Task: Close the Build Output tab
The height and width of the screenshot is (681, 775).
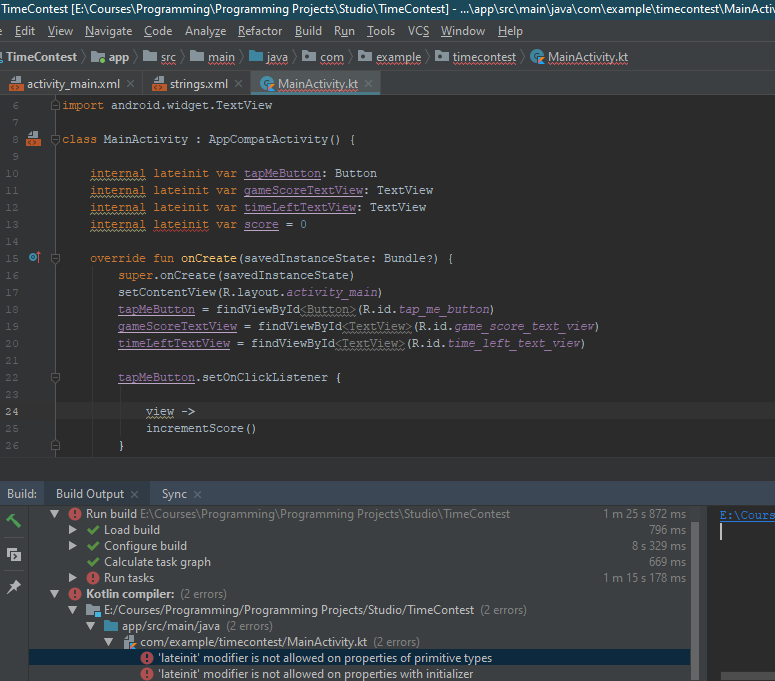Action: pos(135,494)
